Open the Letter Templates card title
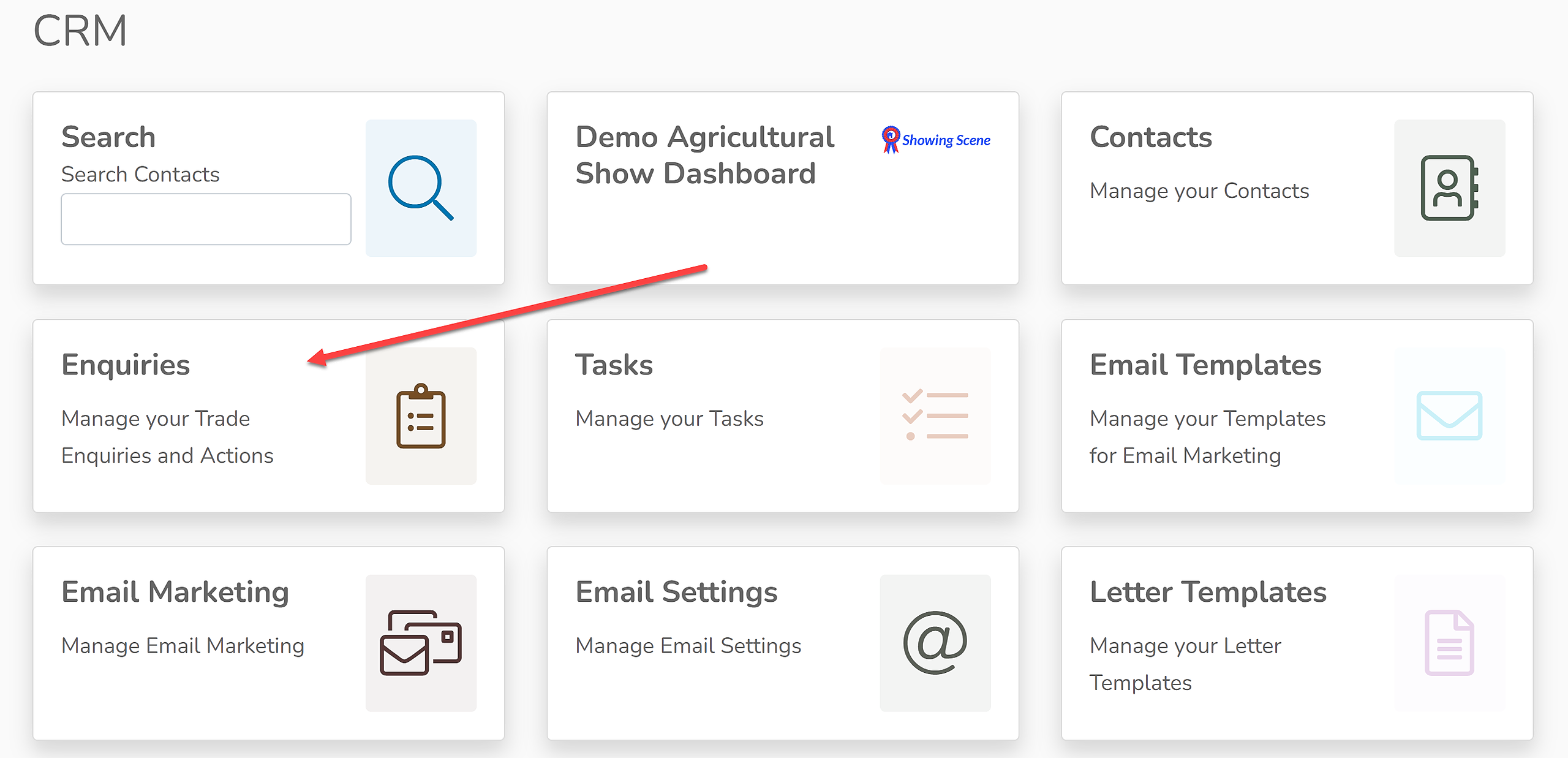The height and width of the screenshot is (758, 1568). pyautogui.click(x=1208, y=593)
